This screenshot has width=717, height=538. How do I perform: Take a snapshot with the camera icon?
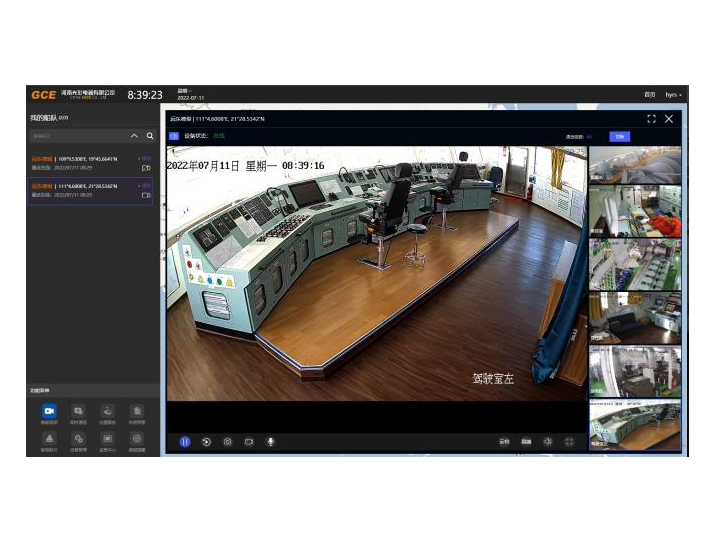227,441
